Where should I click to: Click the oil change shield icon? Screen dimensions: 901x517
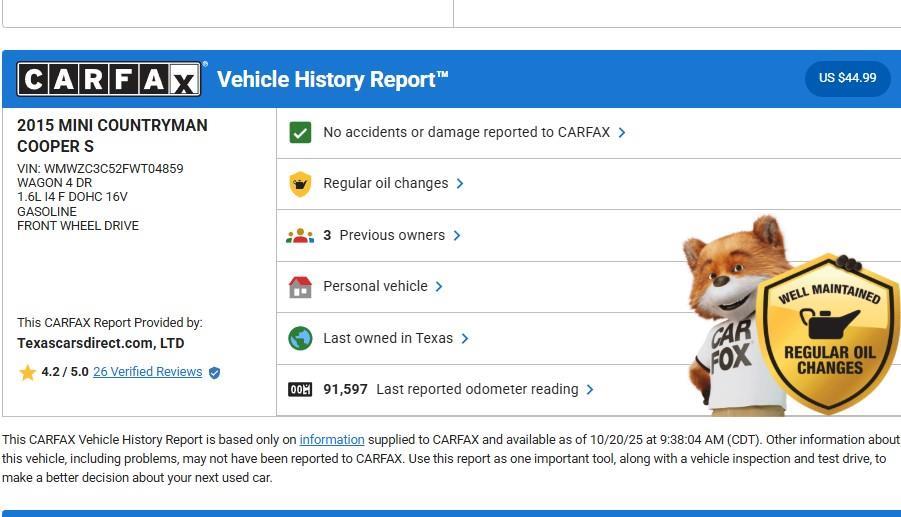(x=300, y=184)
